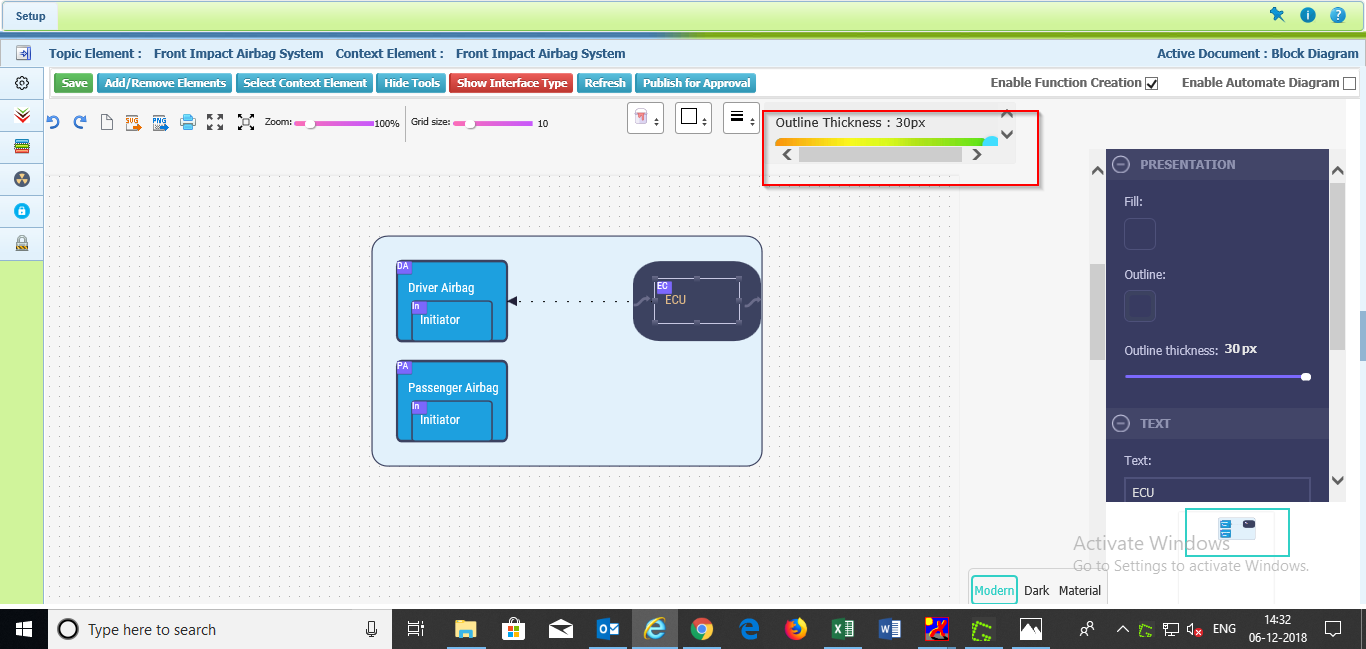Image resolution: width=1366 pixels, height=649 pixels.
Task: Export the diagram as PNG
Action: (160, 122)
